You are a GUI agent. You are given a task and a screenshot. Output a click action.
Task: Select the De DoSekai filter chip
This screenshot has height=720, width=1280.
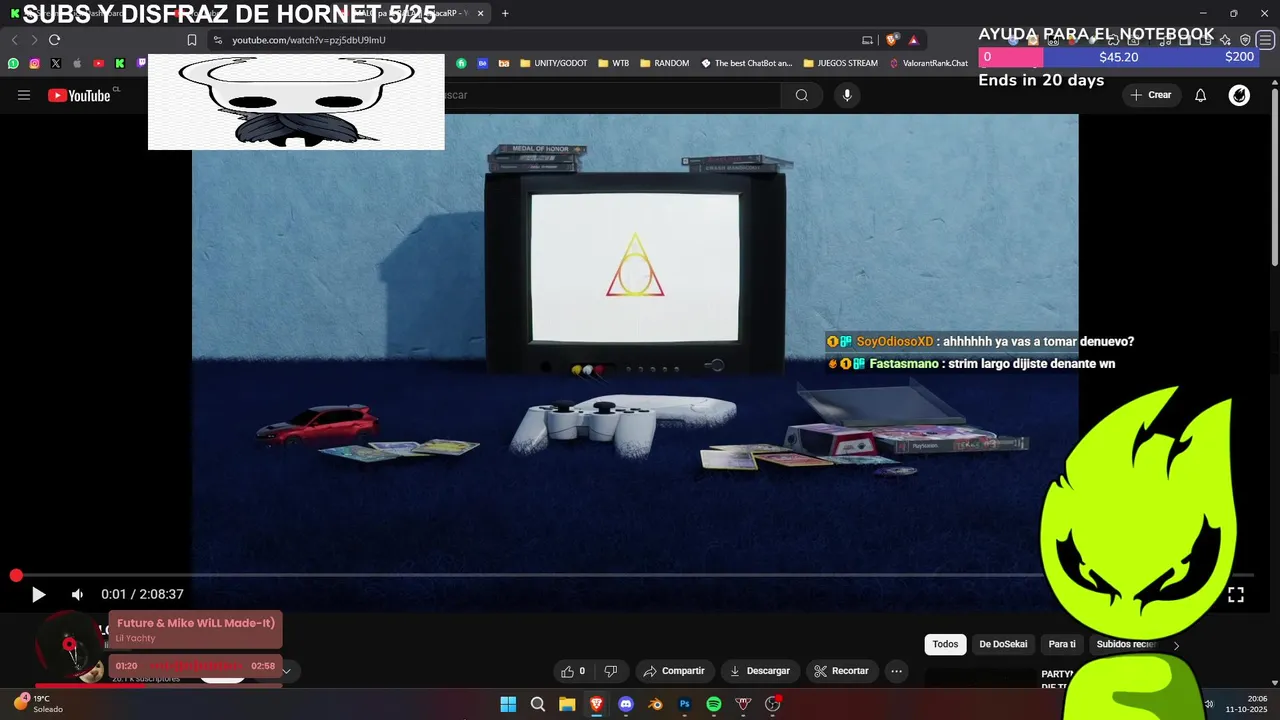coord(1003,644)
